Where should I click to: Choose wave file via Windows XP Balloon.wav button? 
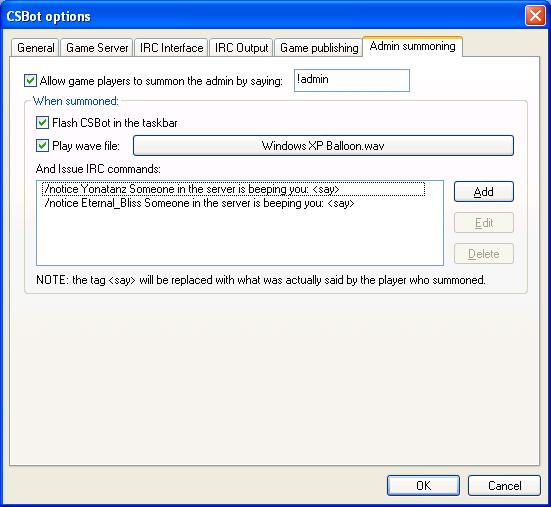click(x=323, y=145)
